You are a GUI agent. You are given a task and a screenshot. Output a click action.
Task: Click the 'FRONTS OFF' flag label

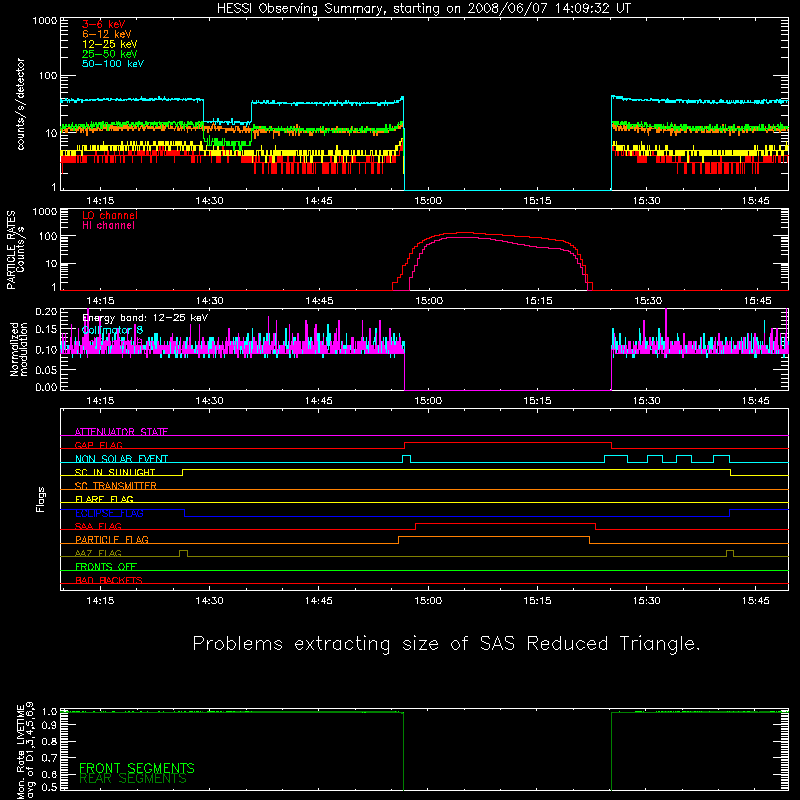coord(106,566)
